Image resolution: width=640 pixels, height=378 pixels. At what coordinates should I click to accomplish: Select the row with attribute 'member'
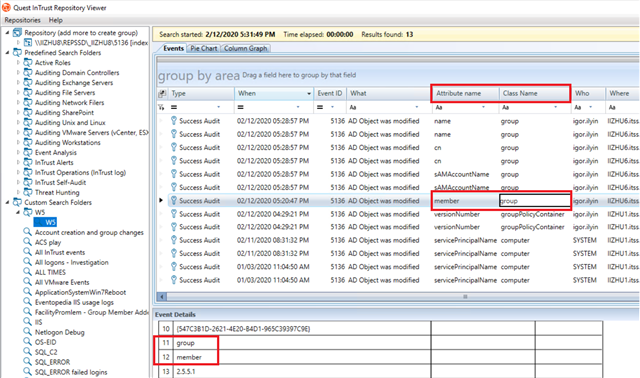[398, 201]
